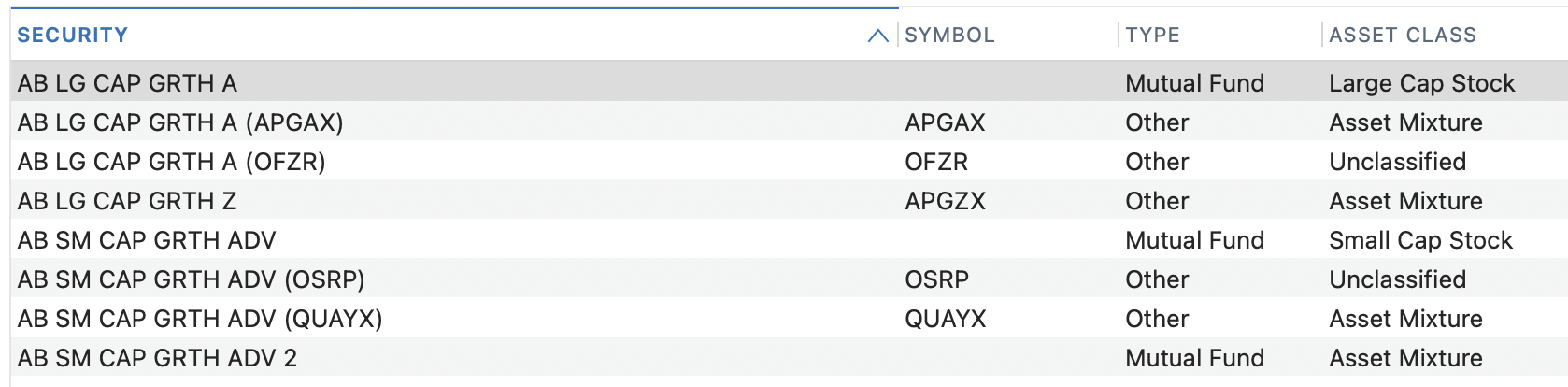The height and width of the screenshot is (387, 1568).
Task: Sort by the TYPE column header
Action: (1152, 36)
